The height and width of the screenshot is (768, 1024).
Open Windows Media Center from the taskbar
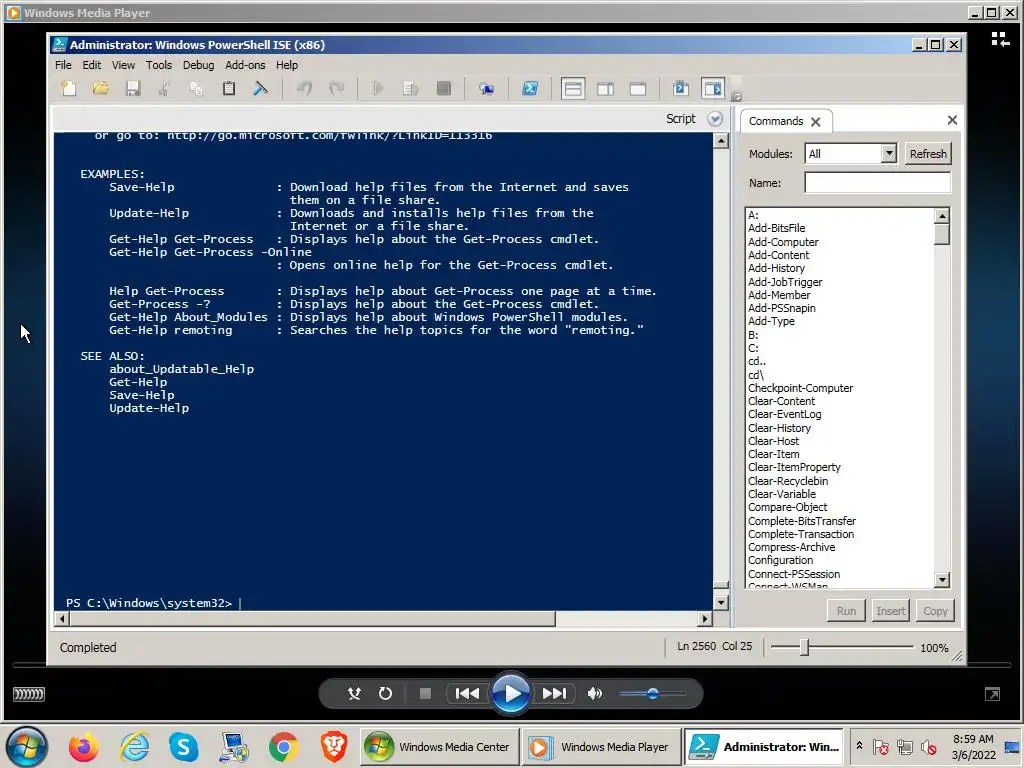coord(439,747)
